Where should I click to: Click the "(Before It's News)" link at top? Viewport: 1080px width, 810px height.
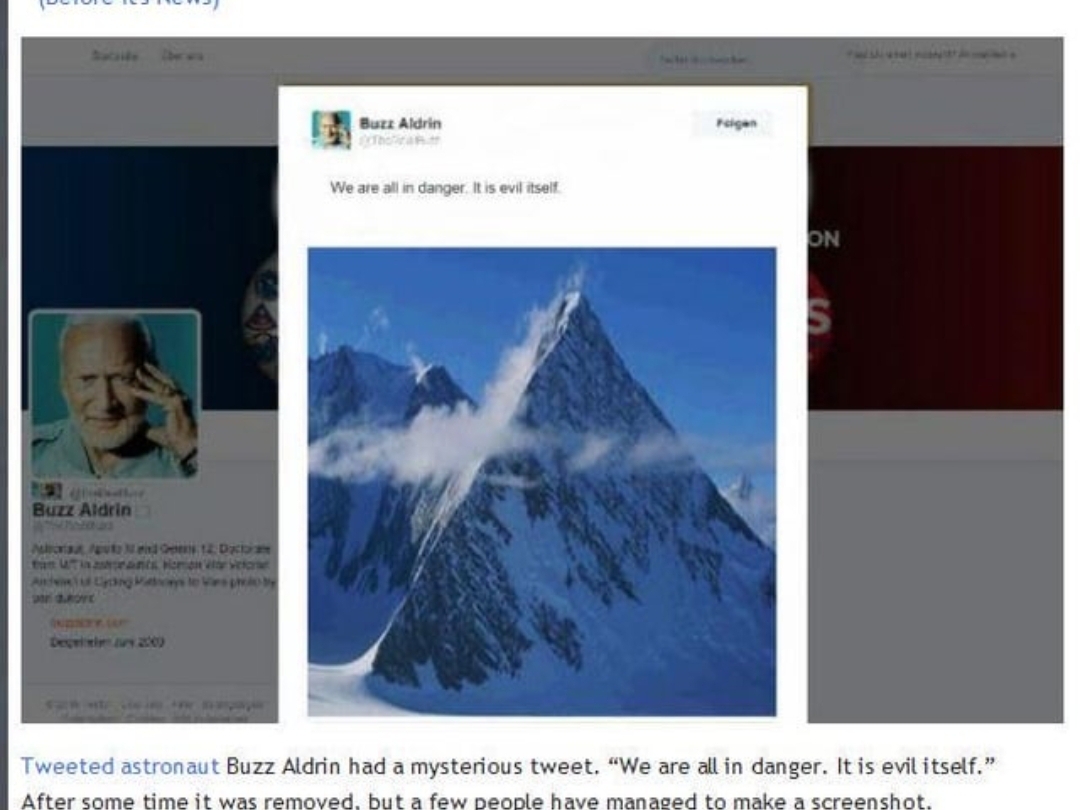[129, 3]
